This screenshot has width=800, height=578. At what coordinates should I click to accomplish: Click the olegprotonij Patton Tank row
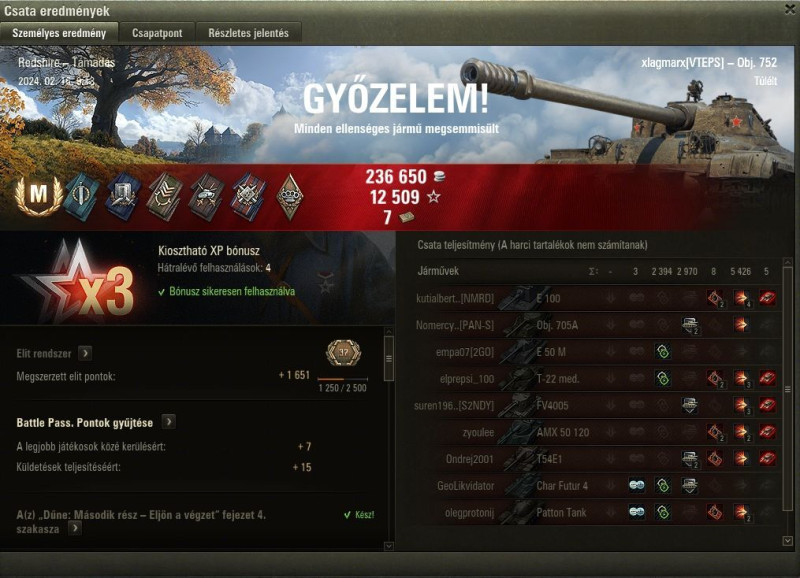tap(596, 512)
